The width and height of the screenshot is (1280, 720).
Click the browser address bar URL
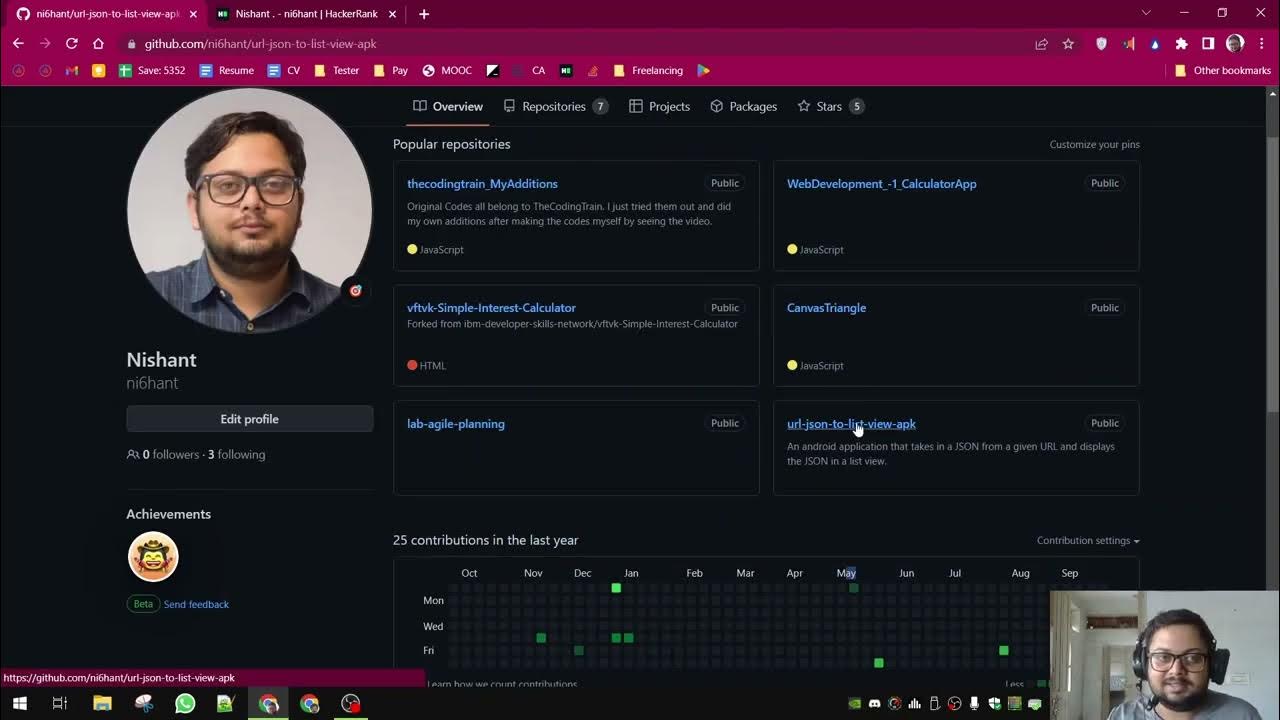point(260,44)
